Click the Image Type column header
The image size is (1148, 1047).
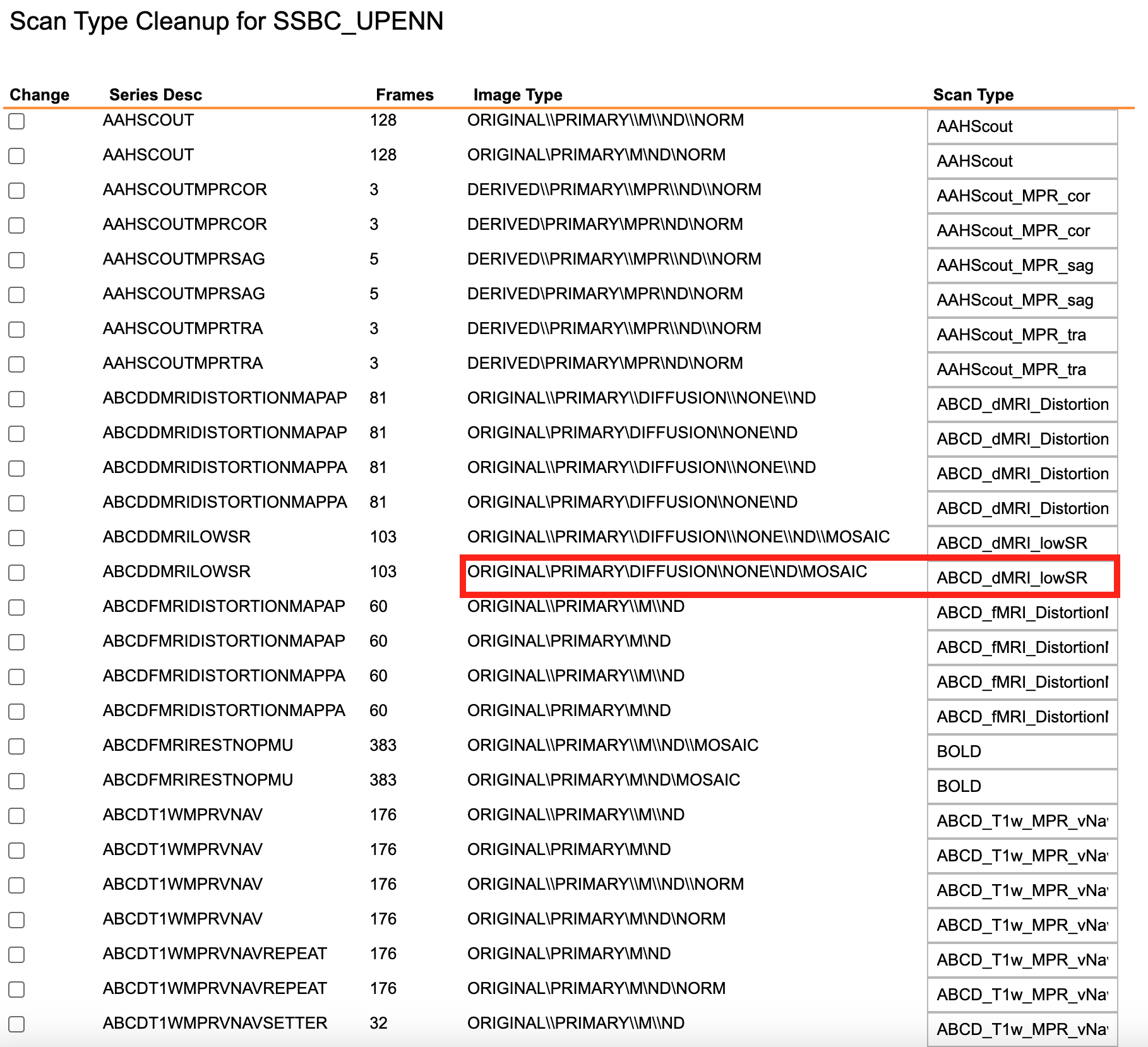click(x=518, y=95)
